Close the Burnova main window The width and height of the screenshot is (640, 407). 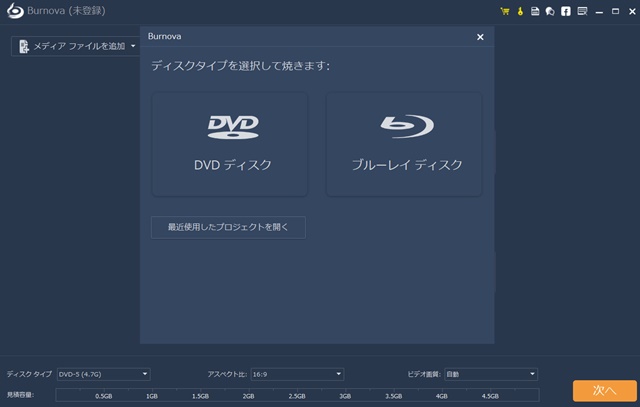pos(632,11)
